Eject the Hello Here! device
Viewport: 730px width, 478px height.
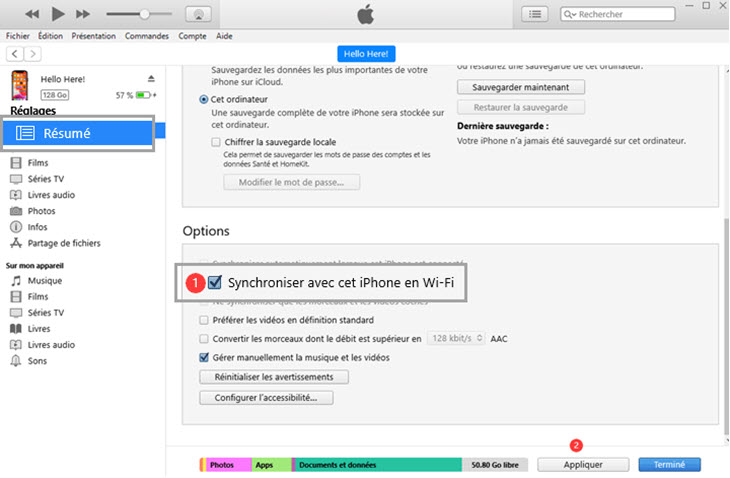[151, 79]
